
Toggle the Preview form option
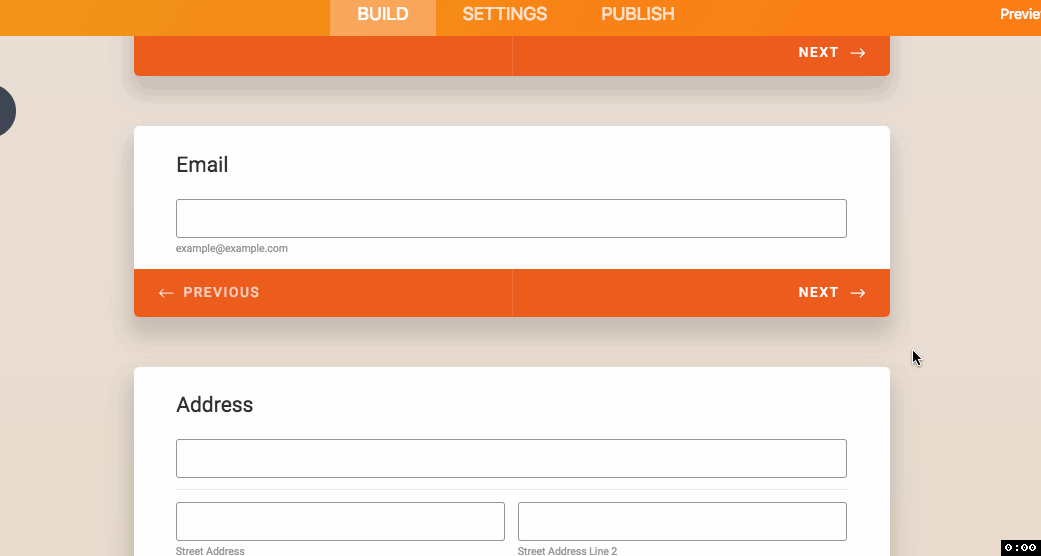1020,14
